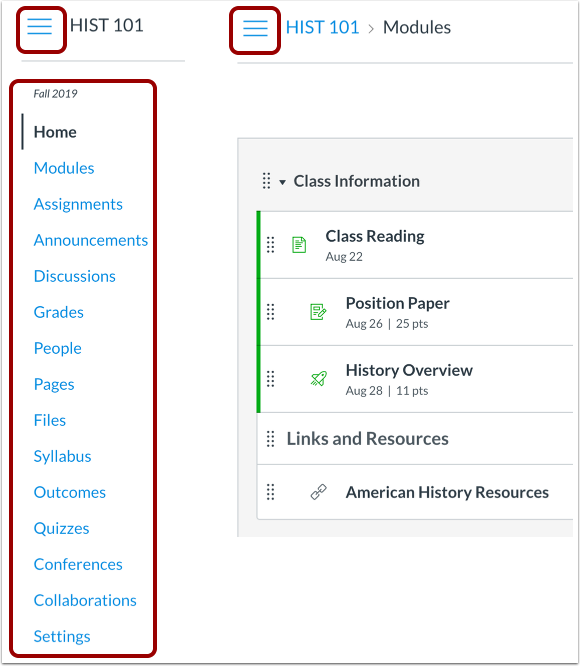Click the American History Resources link icon
The width and height of the screenshot is (580, 666).
[x=318, y=492]
